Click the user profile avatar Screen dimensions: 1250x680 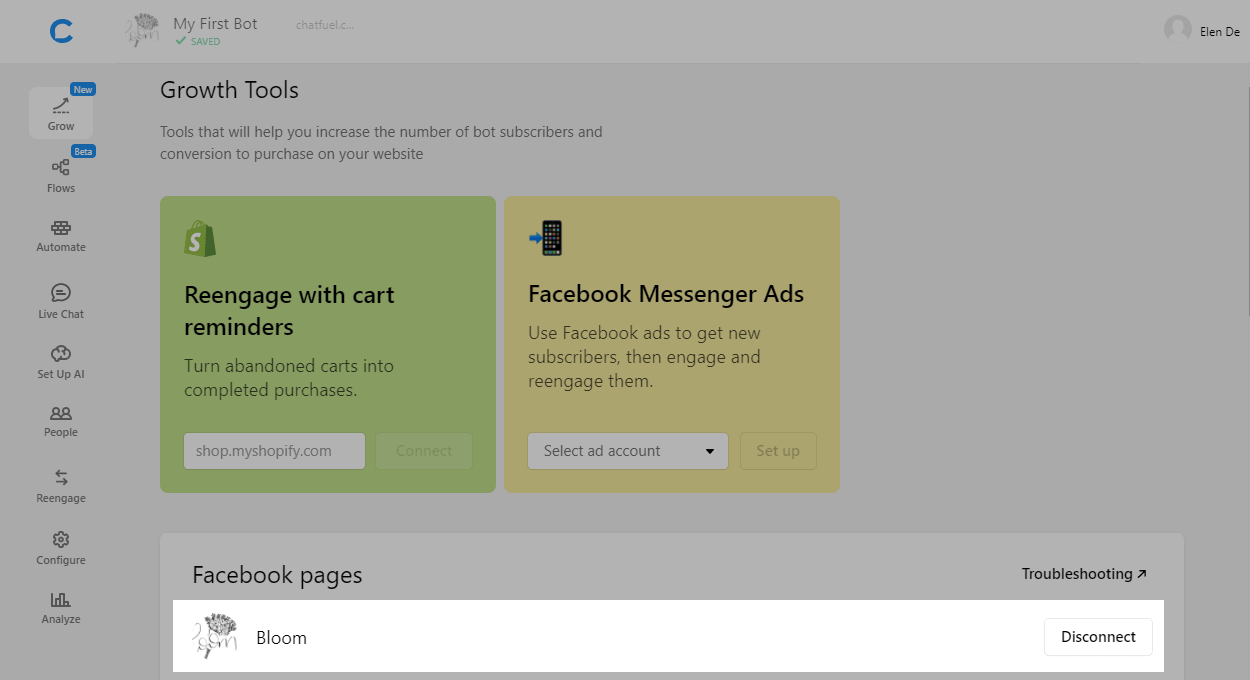[x=1178, y=29]
